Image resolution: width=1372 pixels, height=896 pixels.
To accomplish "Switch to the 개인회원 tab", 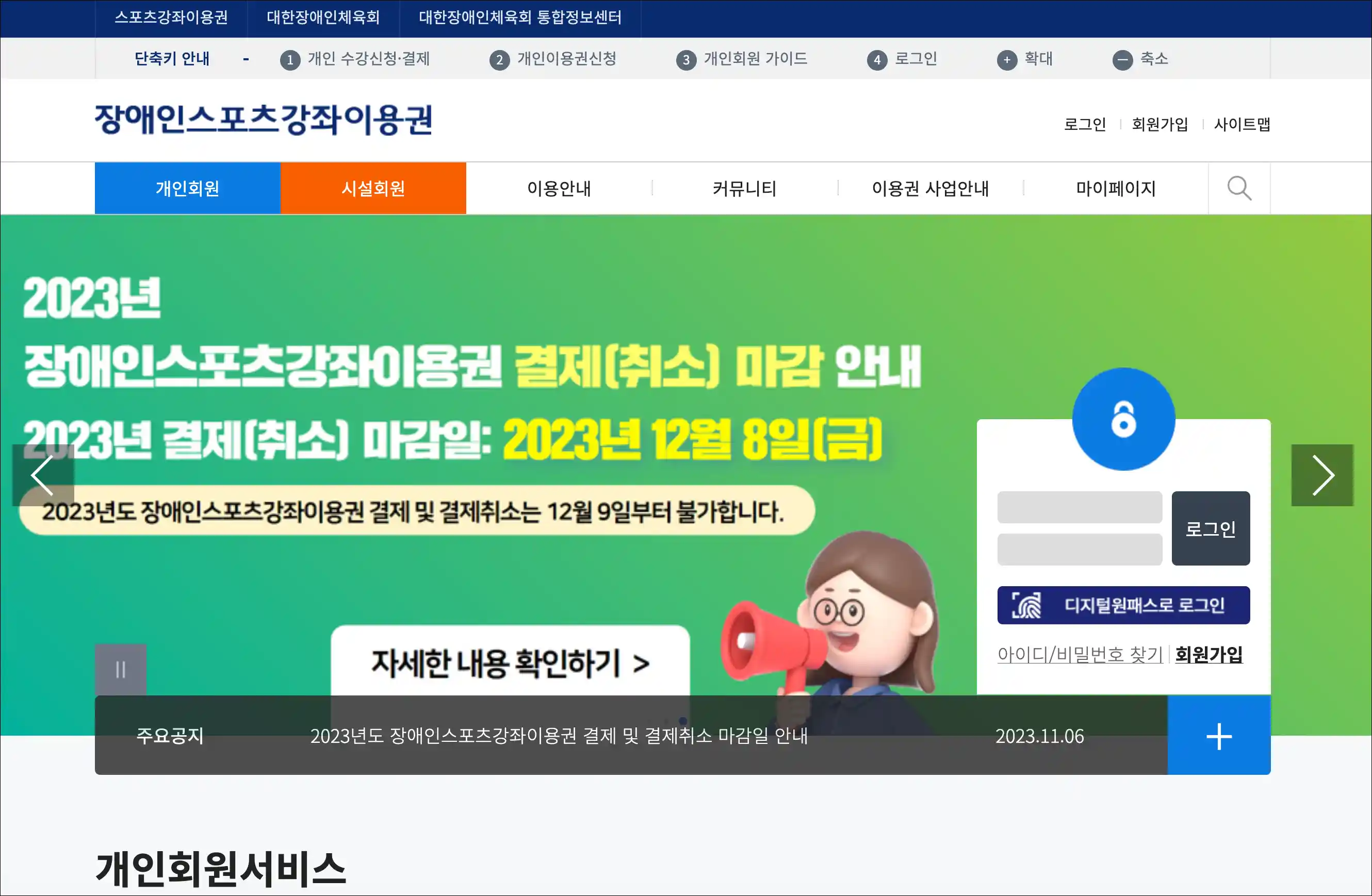I will click(x=187, y=188).
